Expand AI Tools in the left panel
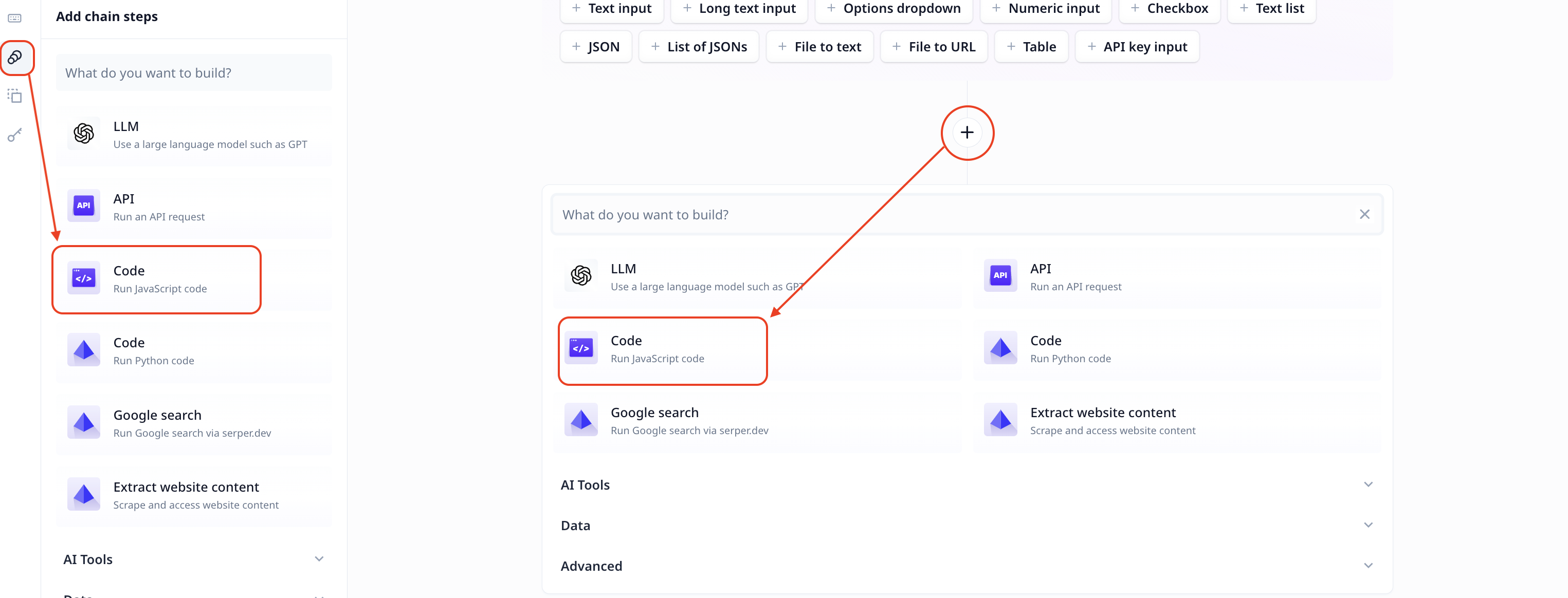Viewport: 1568px width, 598px height. [x=194, y=559]
